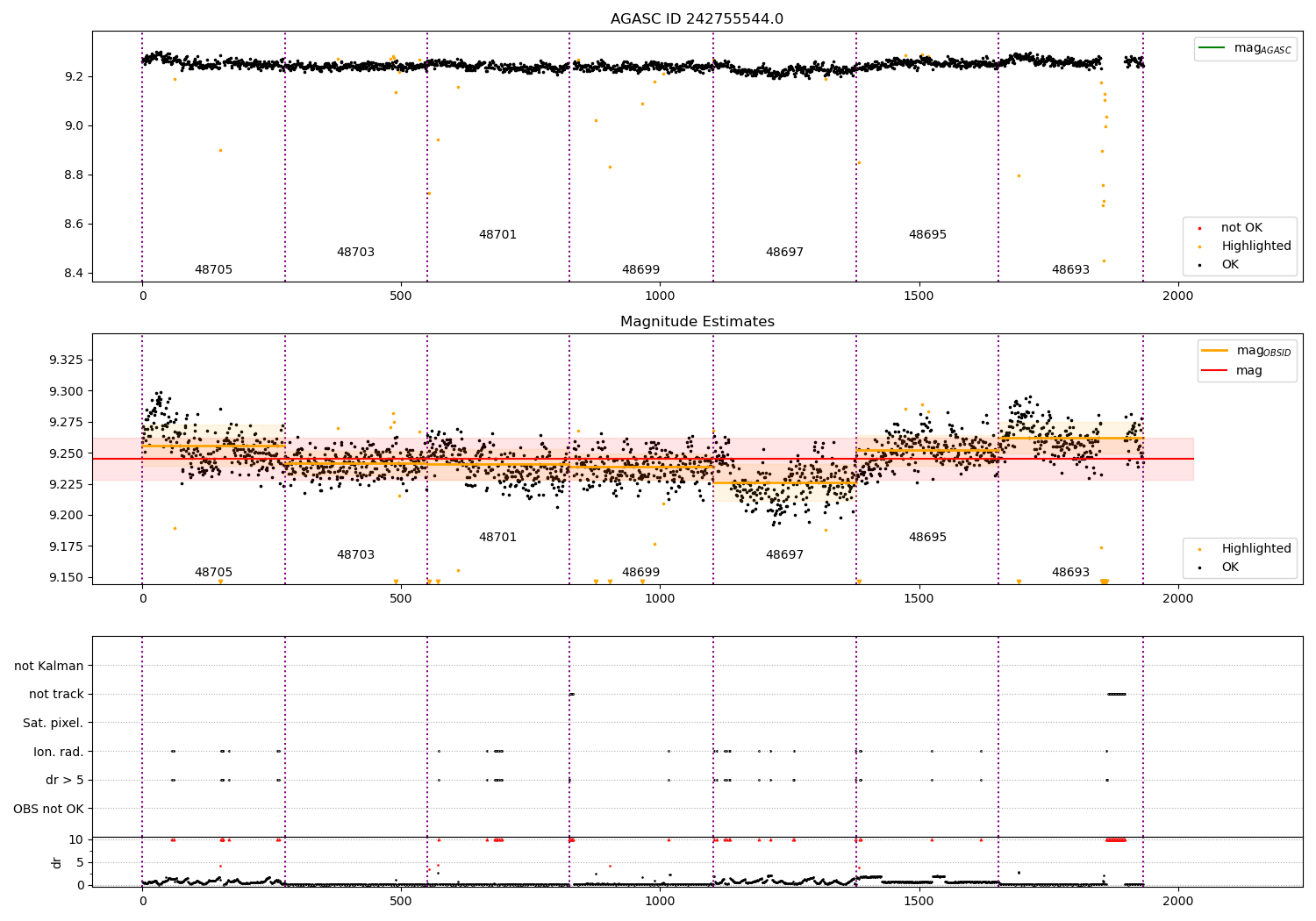Click obsid label 48703 in the top plot
Image resolution: width=1316 pixels, height=921 pixels.
click(x=355, y=253)
